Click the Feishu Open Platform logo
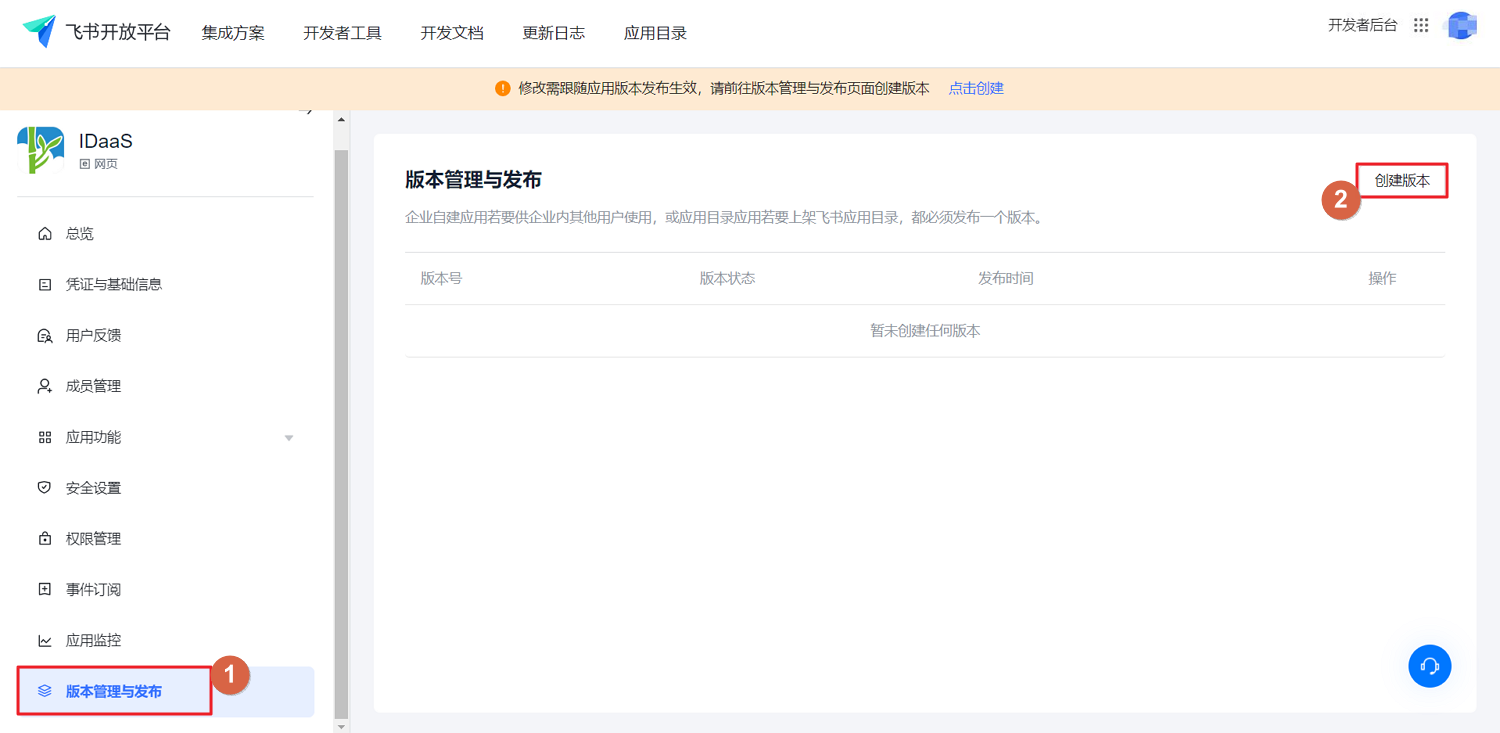Screen dimensions: 1500x733 pyautogui.click(x=40, y=31)
